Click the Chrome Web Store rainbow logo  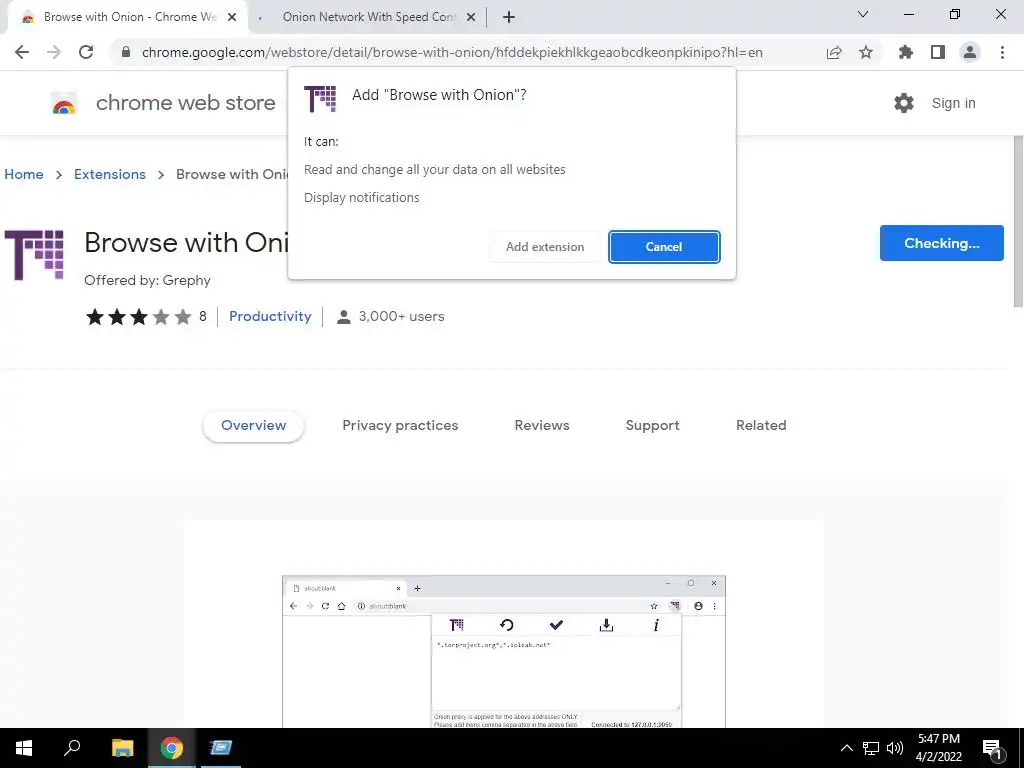pos(64,103)
